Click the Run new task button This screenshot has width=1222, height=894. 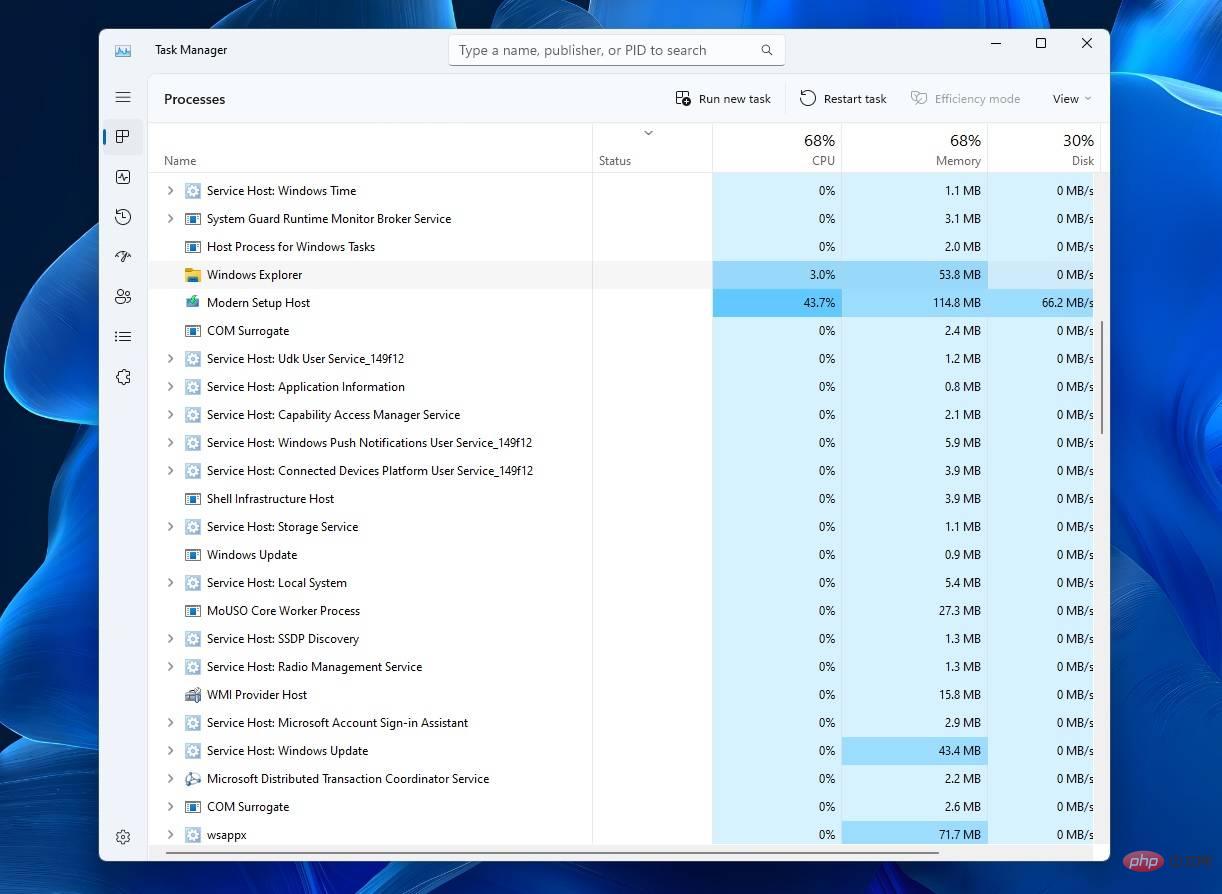click(x=722, y=98)
